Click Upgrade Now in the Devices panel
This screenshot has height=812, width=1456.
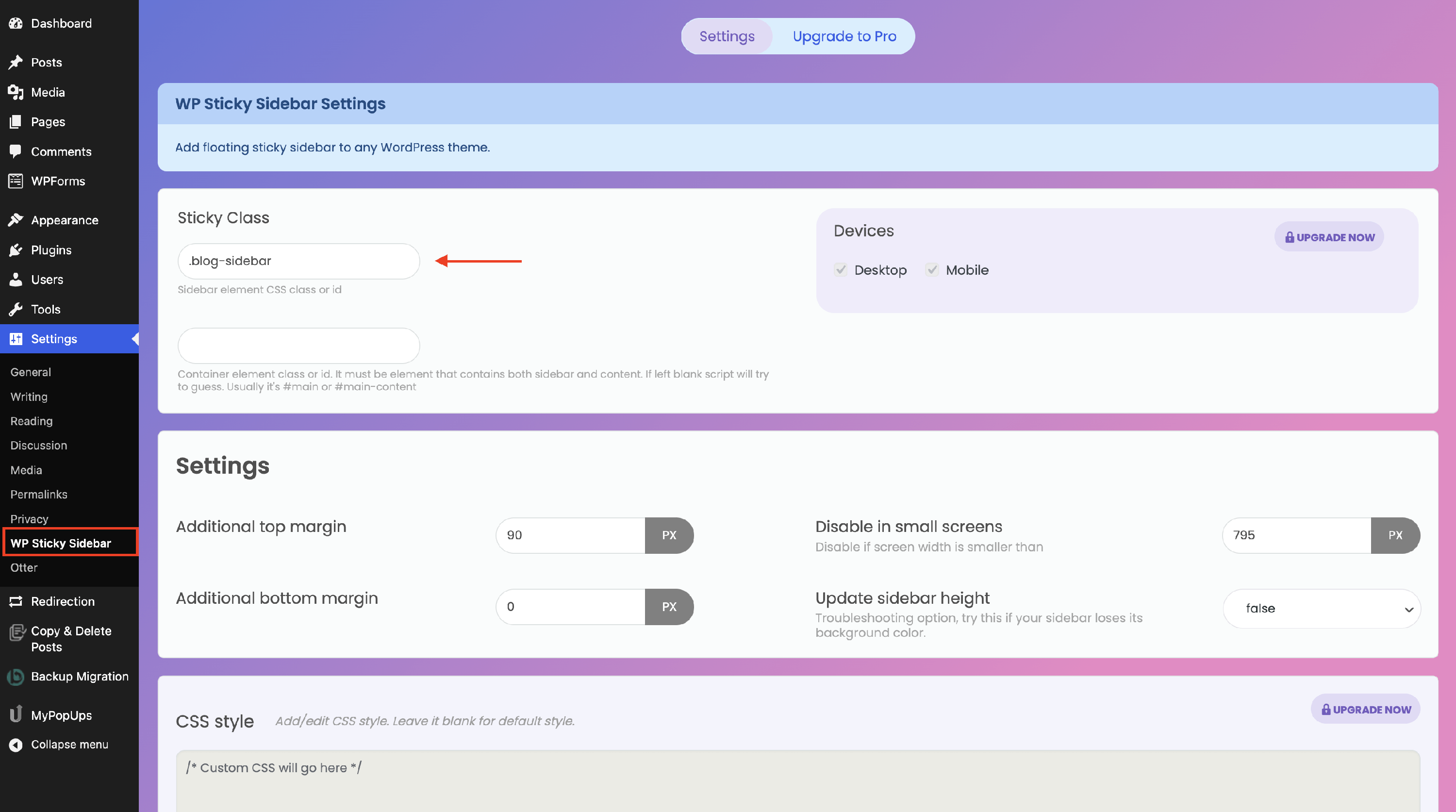pos(1329,237)
